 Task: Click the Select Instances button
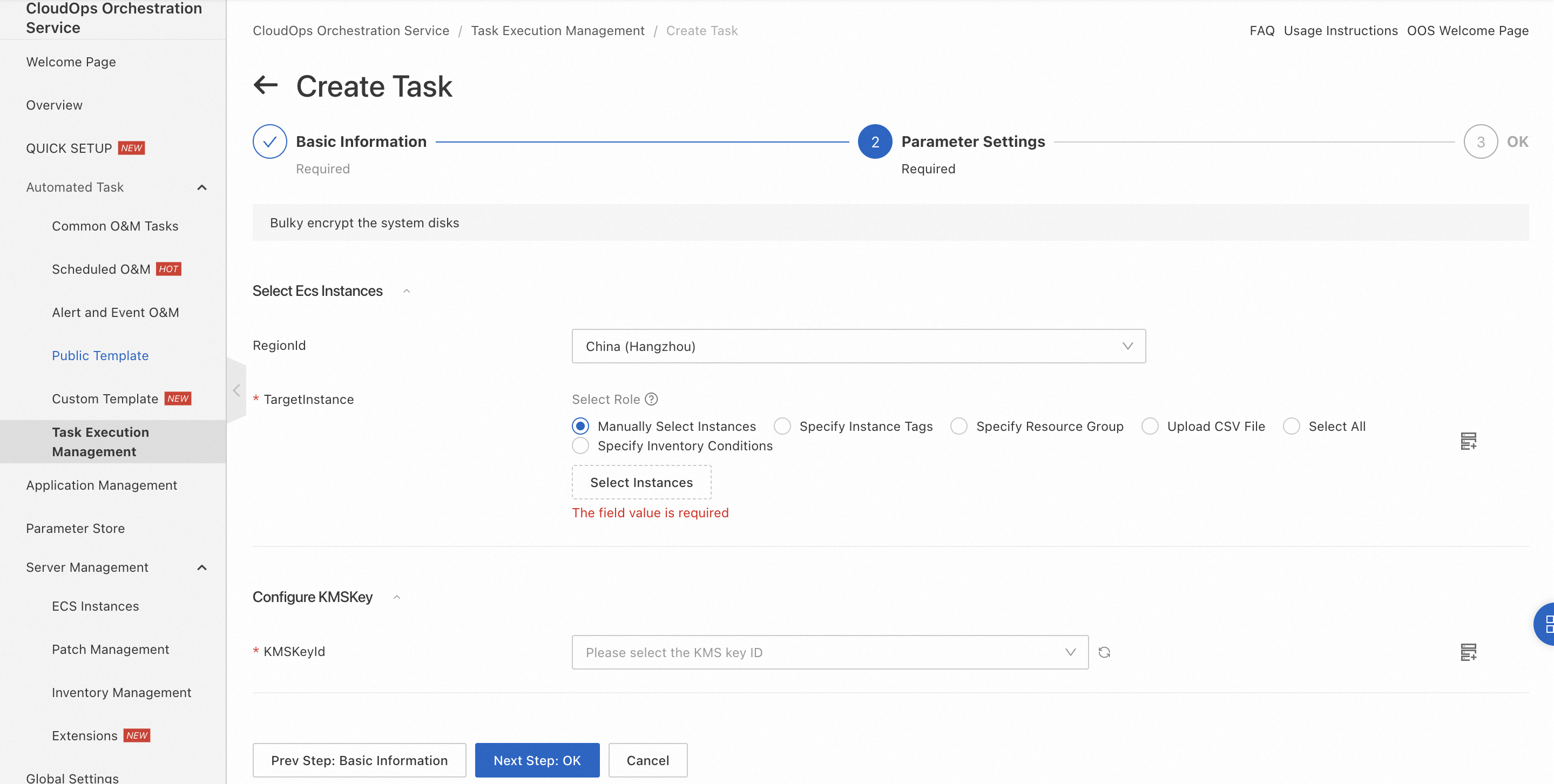[x=641, y=483]
